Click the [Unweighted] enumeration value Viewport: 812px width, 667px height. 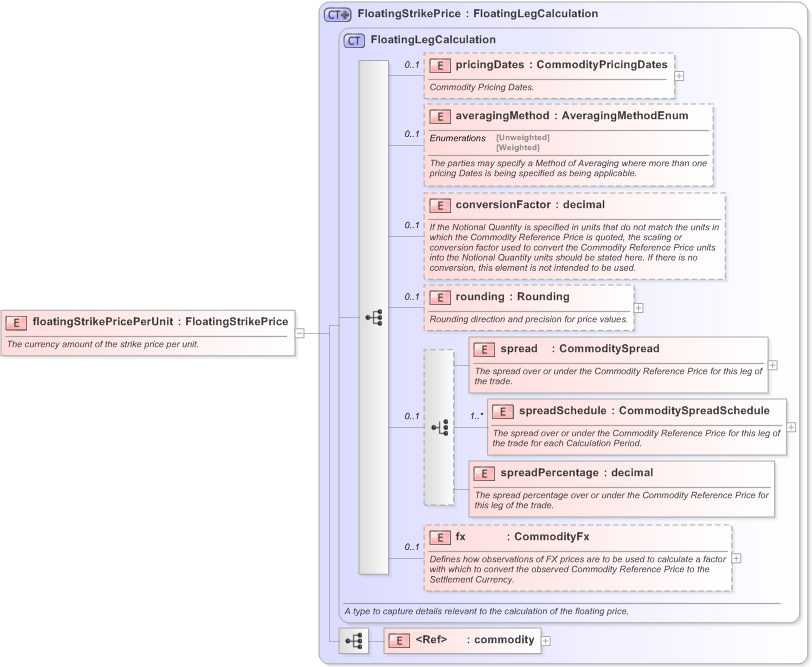tap(523, 137)
